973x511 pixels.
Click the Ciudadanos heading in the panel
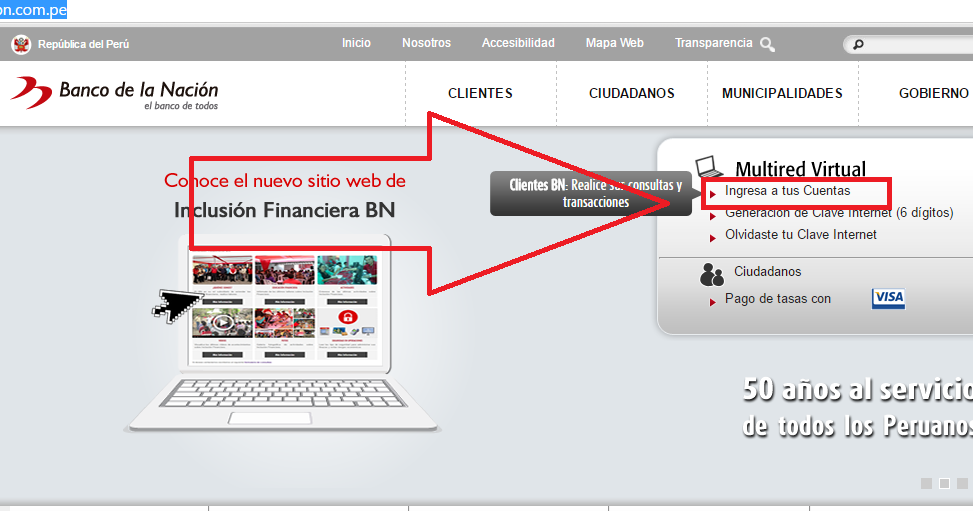(x=768, y=271)
